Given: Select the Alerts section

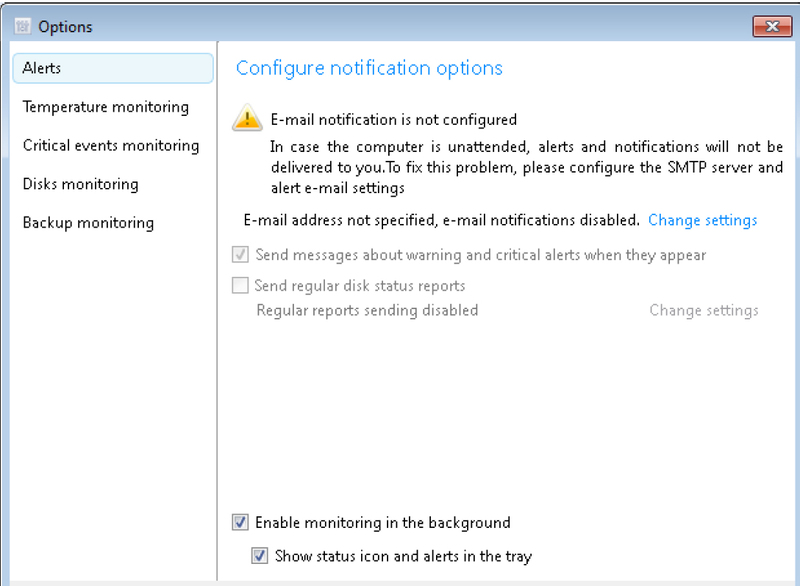Looking at the screenshot, I should click(x=113, y=68).
